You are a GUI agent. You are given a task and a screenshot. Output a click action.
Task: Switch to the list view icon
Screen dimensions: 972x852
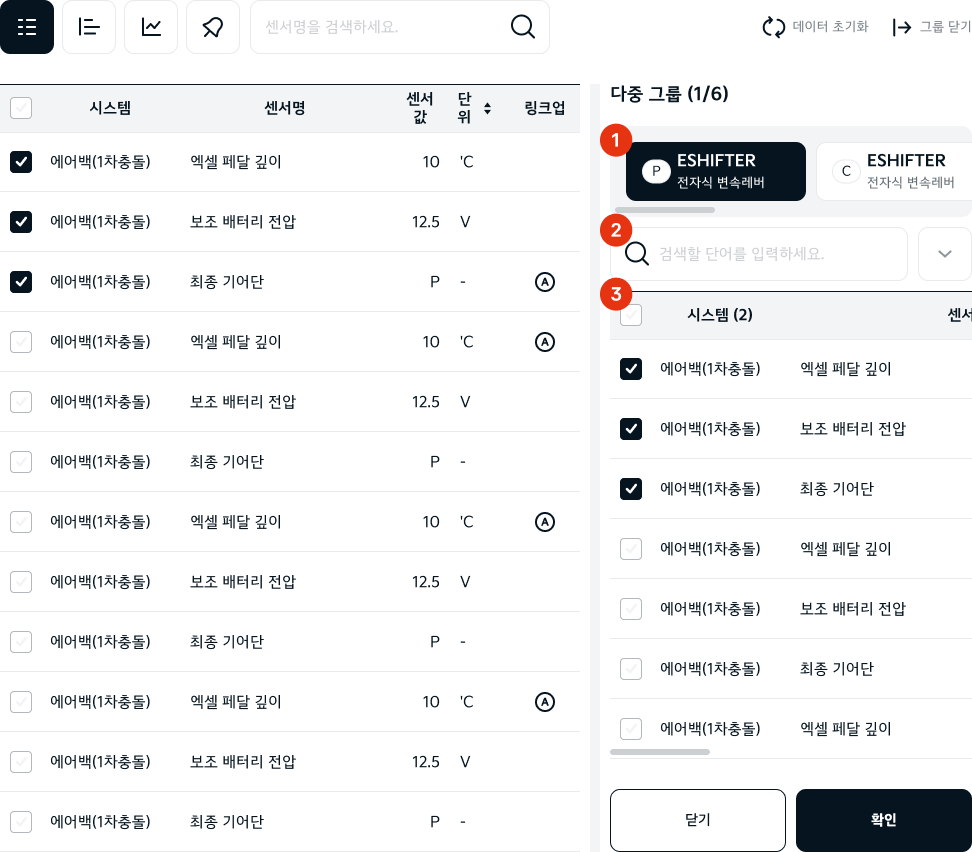click(27, 27)
